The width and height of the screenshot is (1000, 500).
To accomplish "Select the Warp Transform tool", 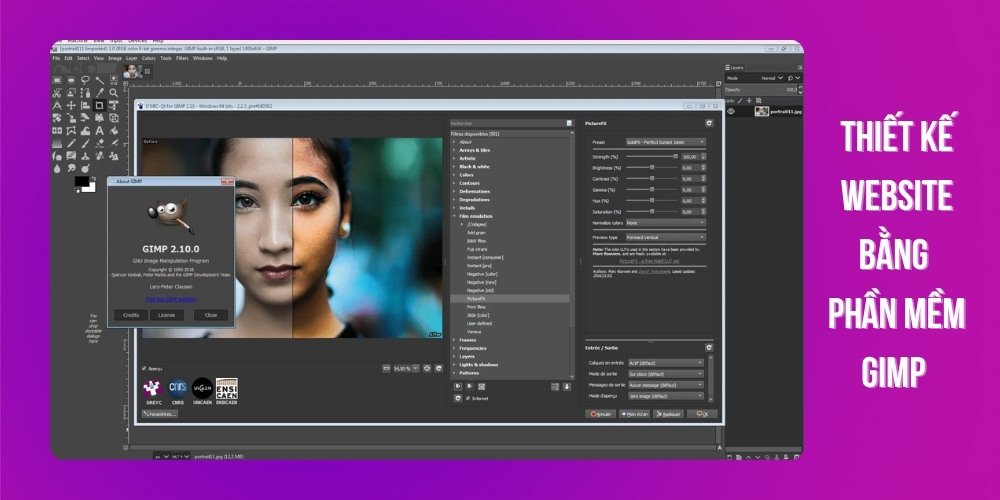I will [x=85, y=131].
